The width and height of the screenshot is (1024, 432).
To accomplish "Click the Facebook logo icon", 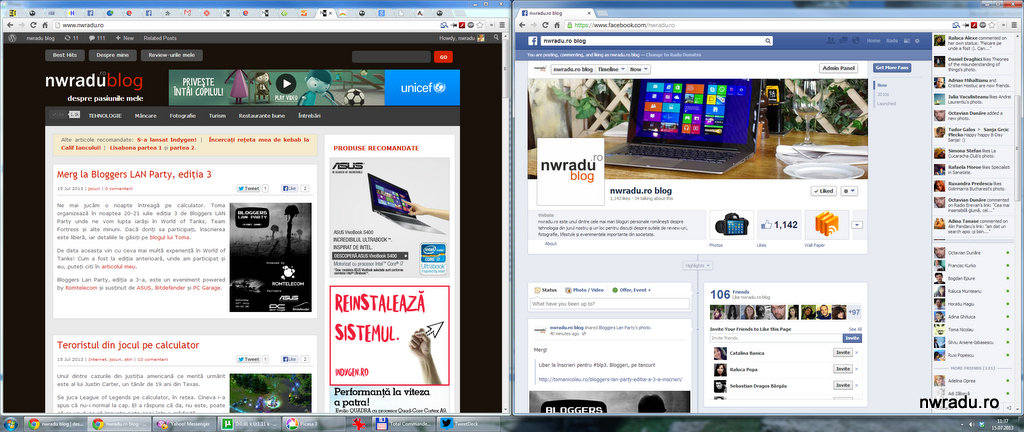I will coord(535,41).
